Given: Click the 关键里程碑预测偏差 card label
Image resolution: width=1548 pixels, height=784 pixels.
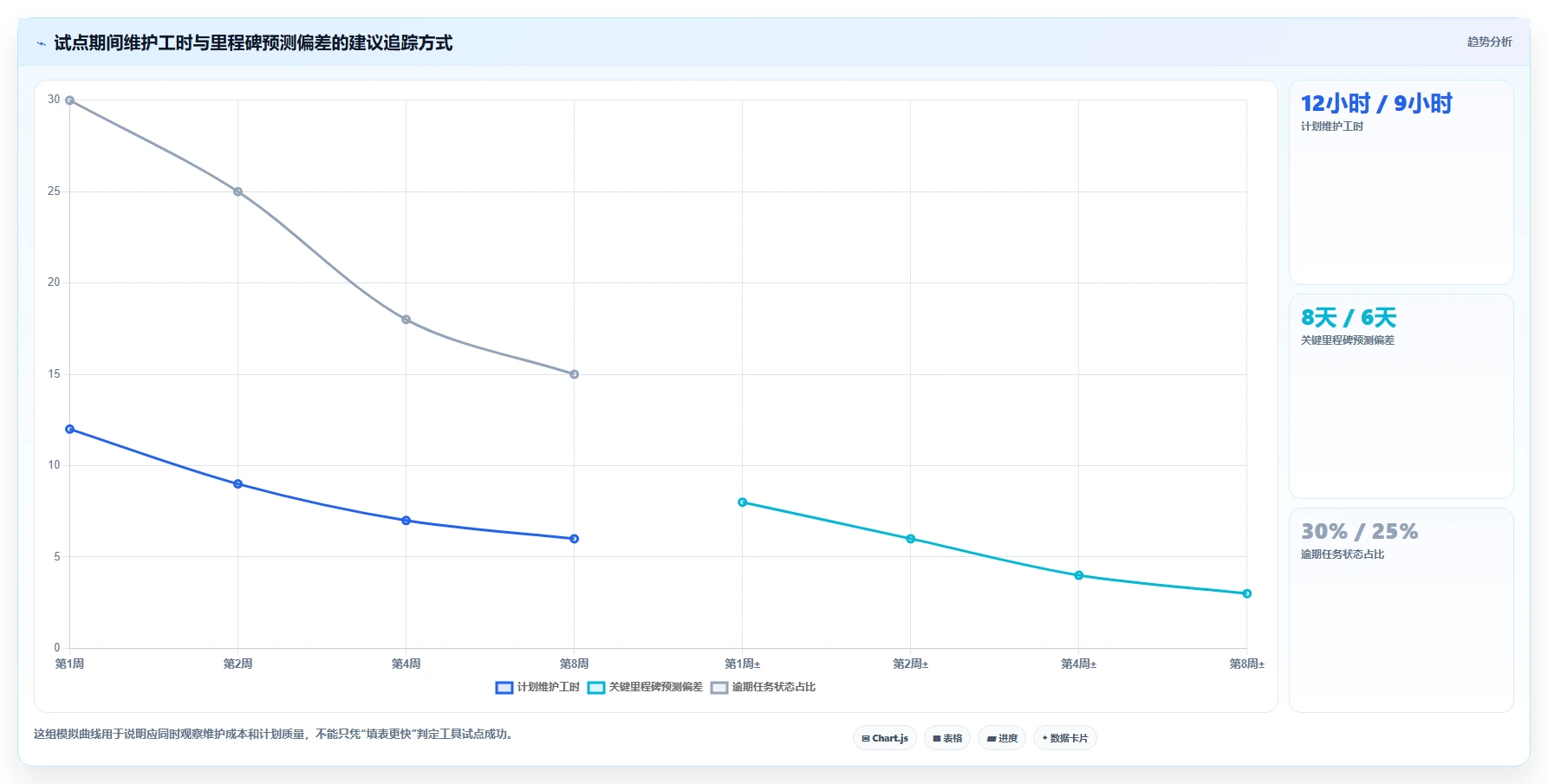Looking at the screenshot, I should pyautogui.click(x=1348, y=340).
